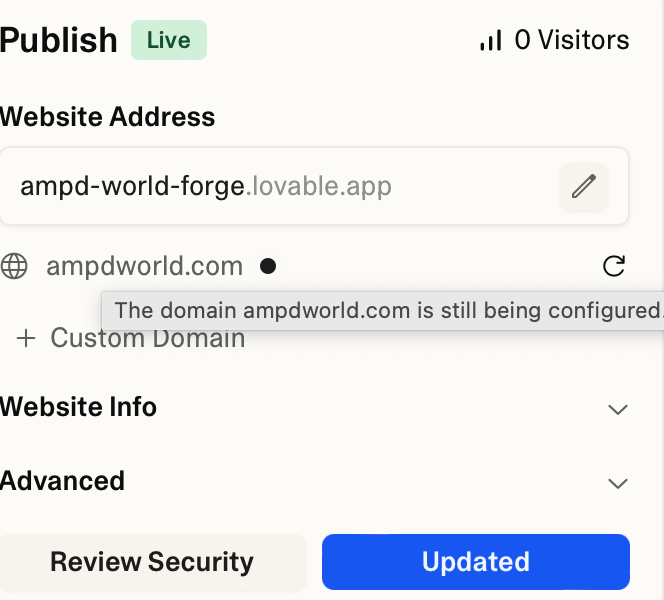Viewport: 664px width, 600px height.
Task: Click the plus icon for Custom Domain
Action: pos(26,338)
